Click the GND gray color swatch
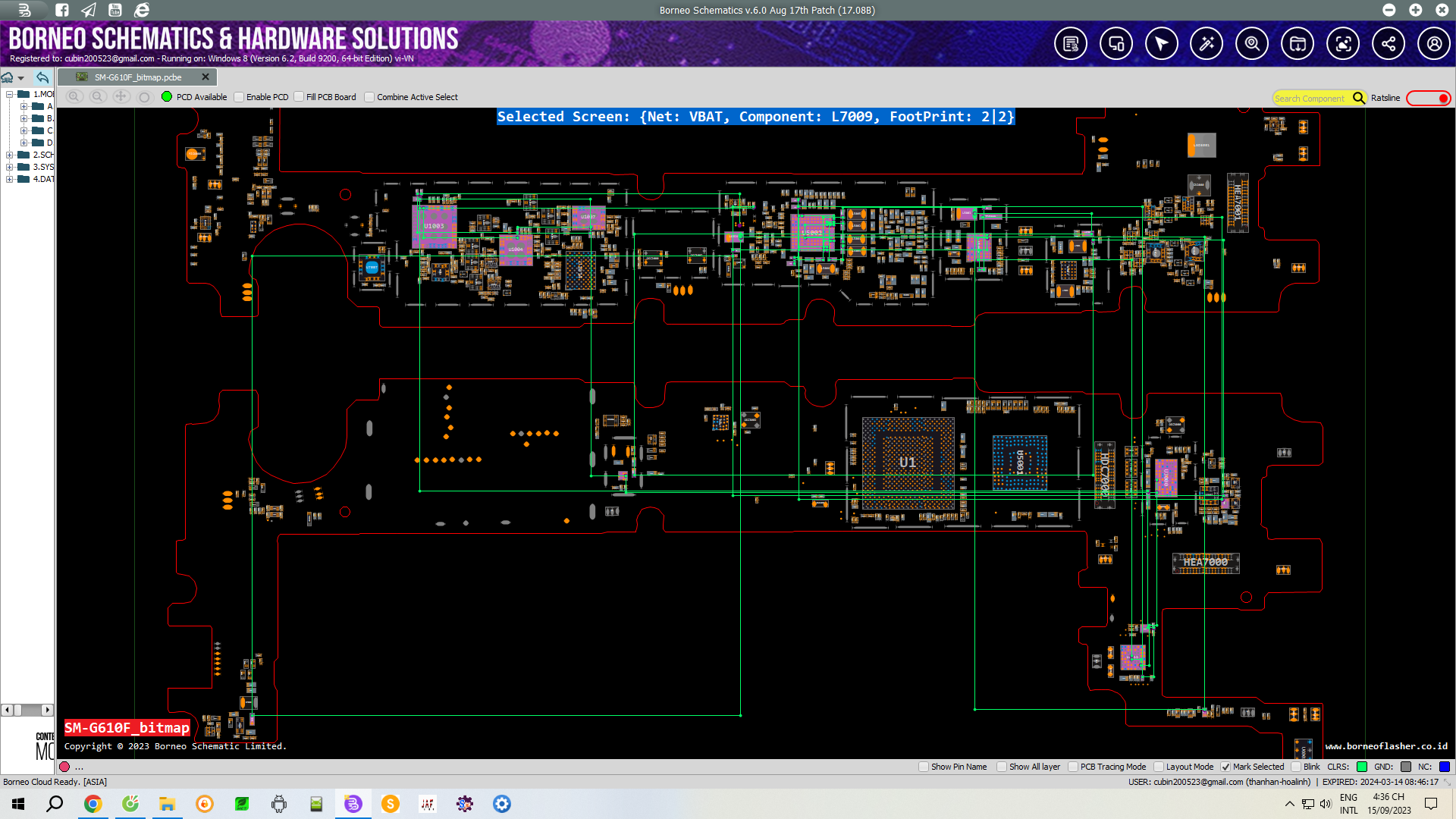Screen dimensions: 1456x819 pyautogui.click(x=1406, y=767)
